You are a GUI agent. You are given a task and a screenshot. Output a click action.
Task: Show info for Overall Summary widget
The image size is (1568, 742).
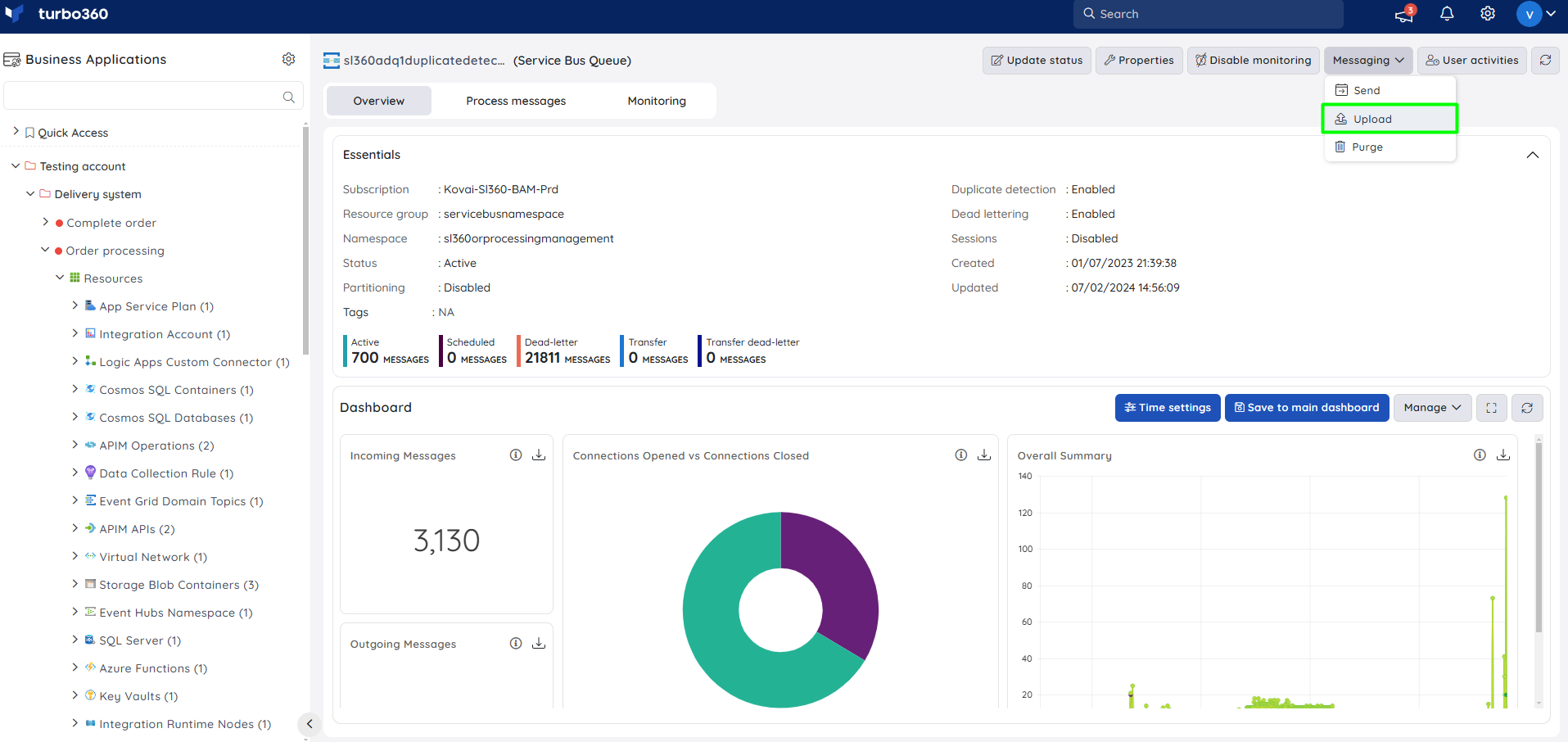tap(1480, 455)
